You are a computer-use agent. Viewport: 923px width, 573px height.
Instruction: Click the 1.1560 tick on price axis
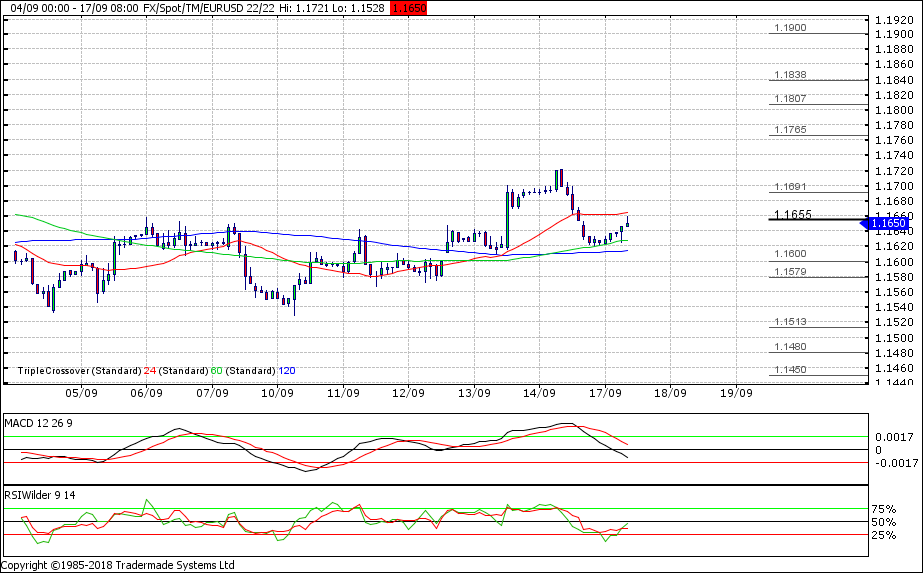(894, 292)
